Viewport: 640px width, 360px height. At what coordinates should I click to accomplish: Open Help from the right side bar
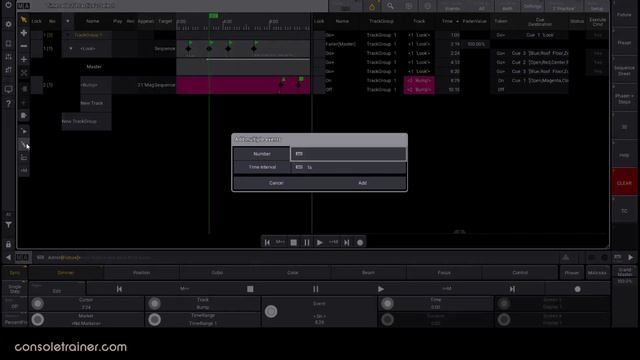[x=624, y=155]
